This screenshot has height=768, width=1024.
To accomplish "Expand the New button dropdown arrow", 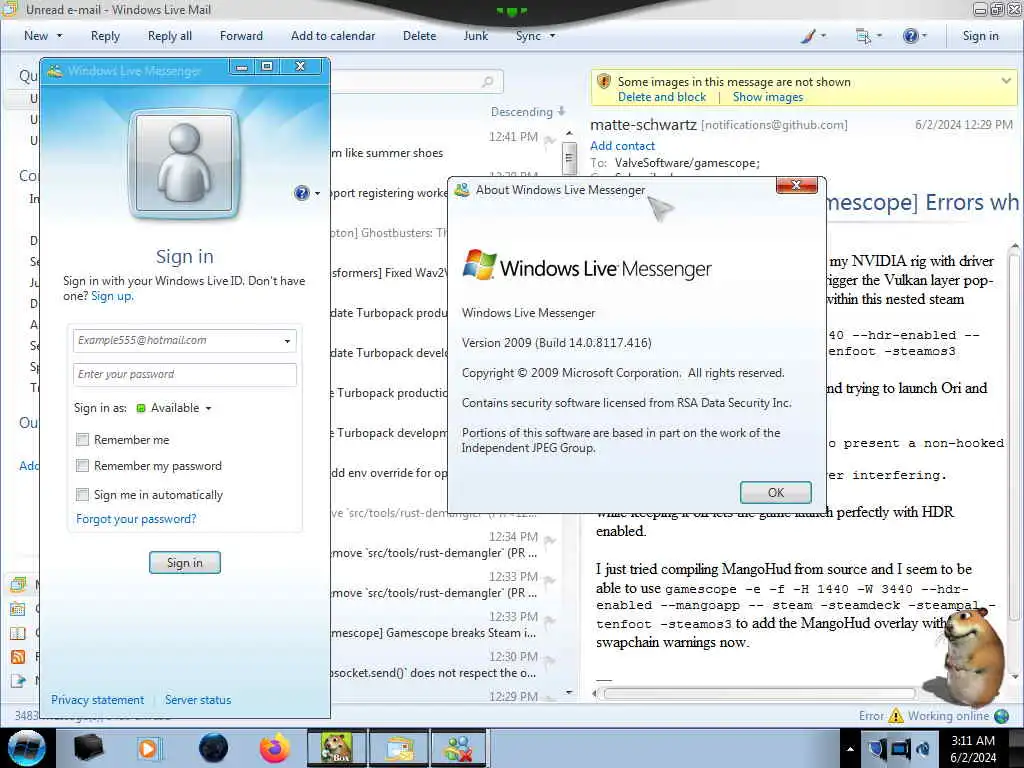I will tap(59, 36).
